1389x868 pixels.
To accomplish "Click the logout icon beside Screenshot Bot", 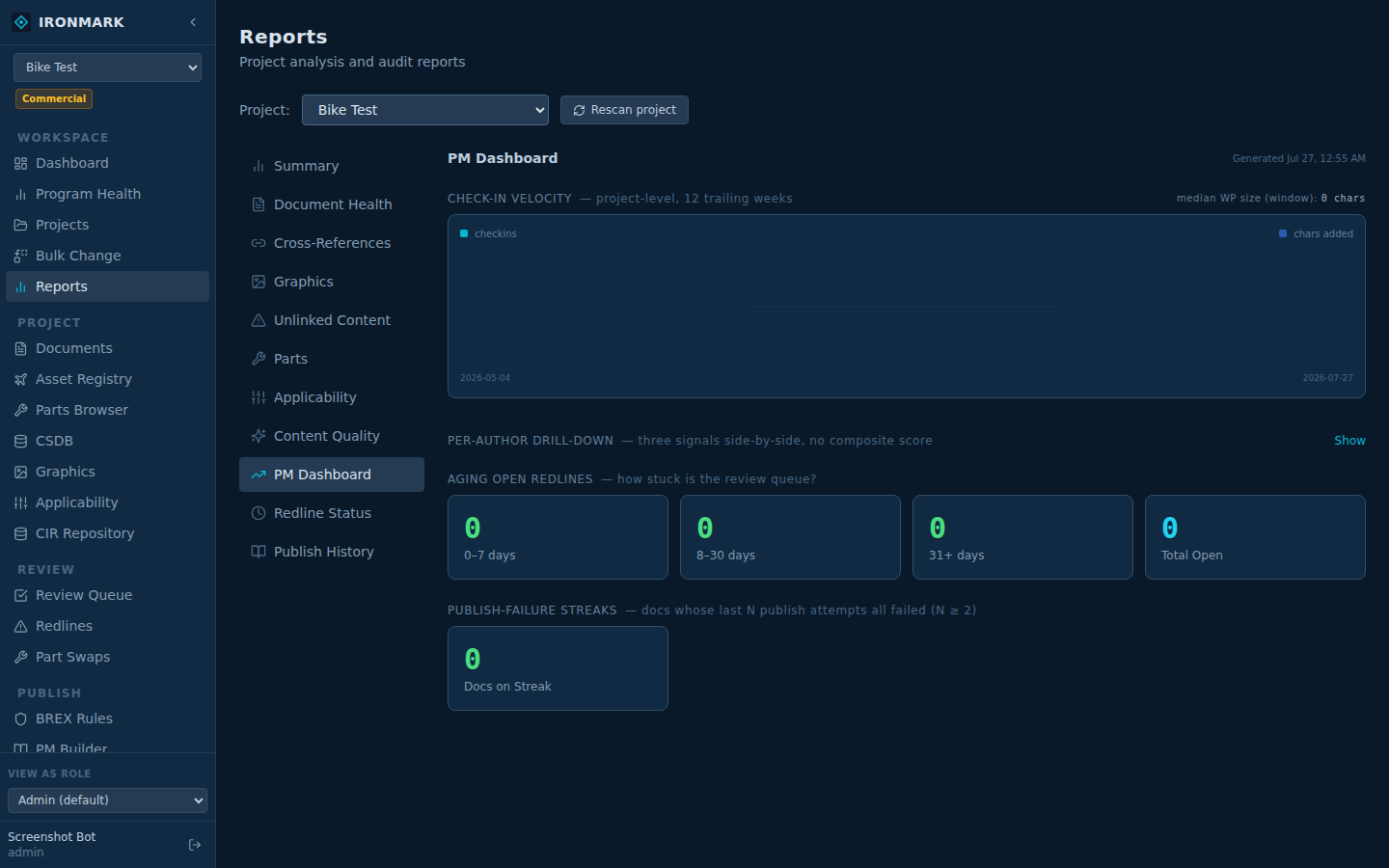I will tap(195, 845).
